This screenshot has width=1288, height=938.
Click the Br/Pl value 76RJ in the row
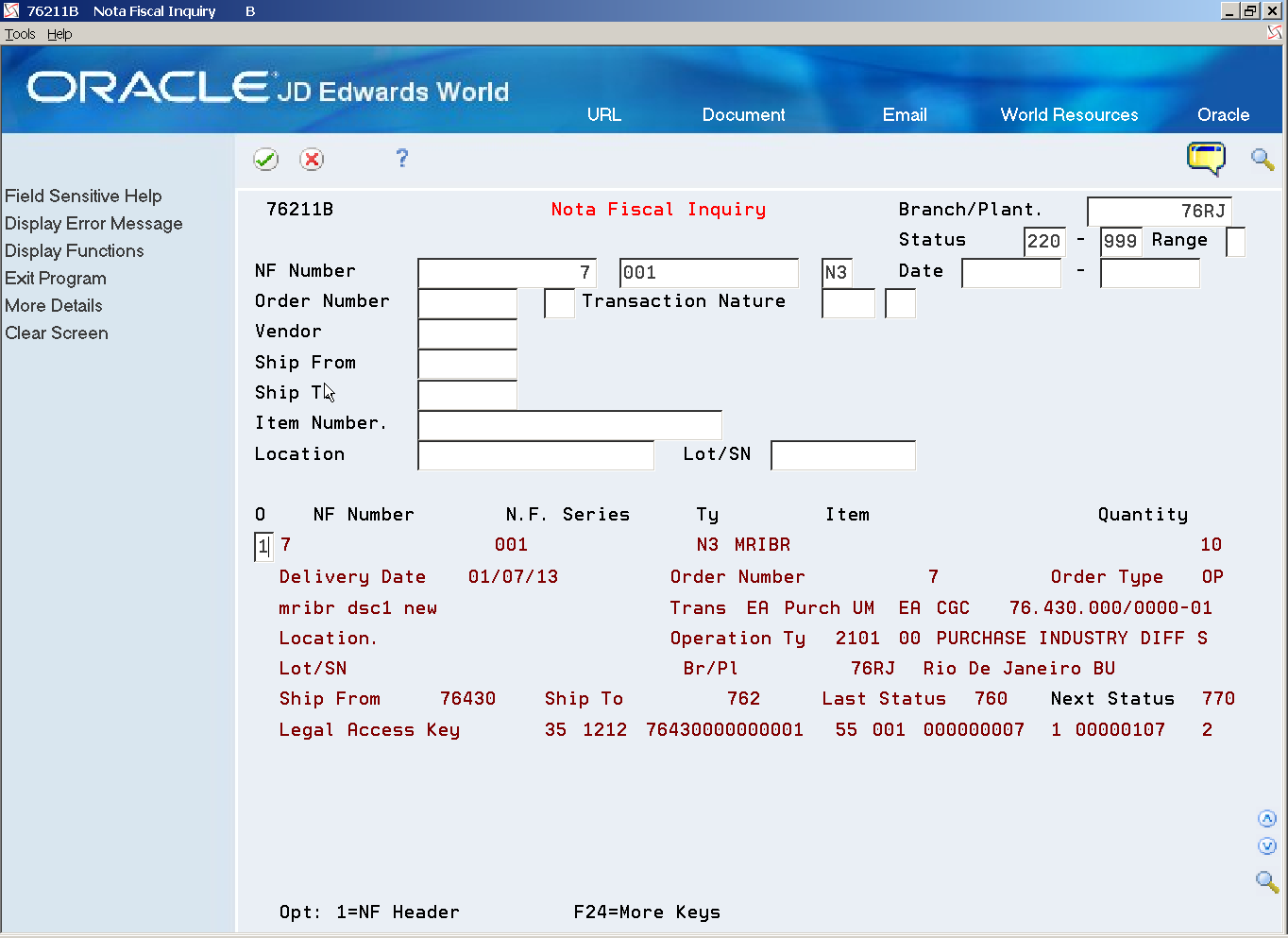(x=873, y=668)
